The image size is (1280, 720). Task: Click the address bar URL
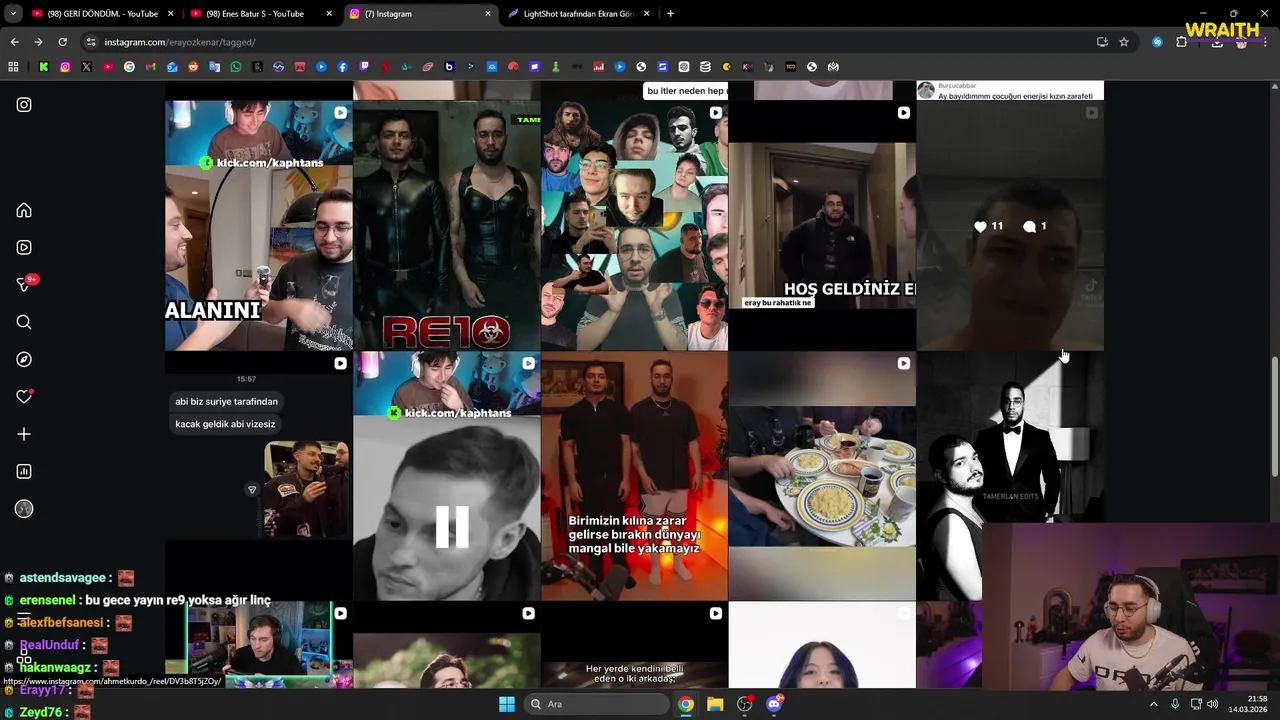pyautogui.click(x=179, y=42)
